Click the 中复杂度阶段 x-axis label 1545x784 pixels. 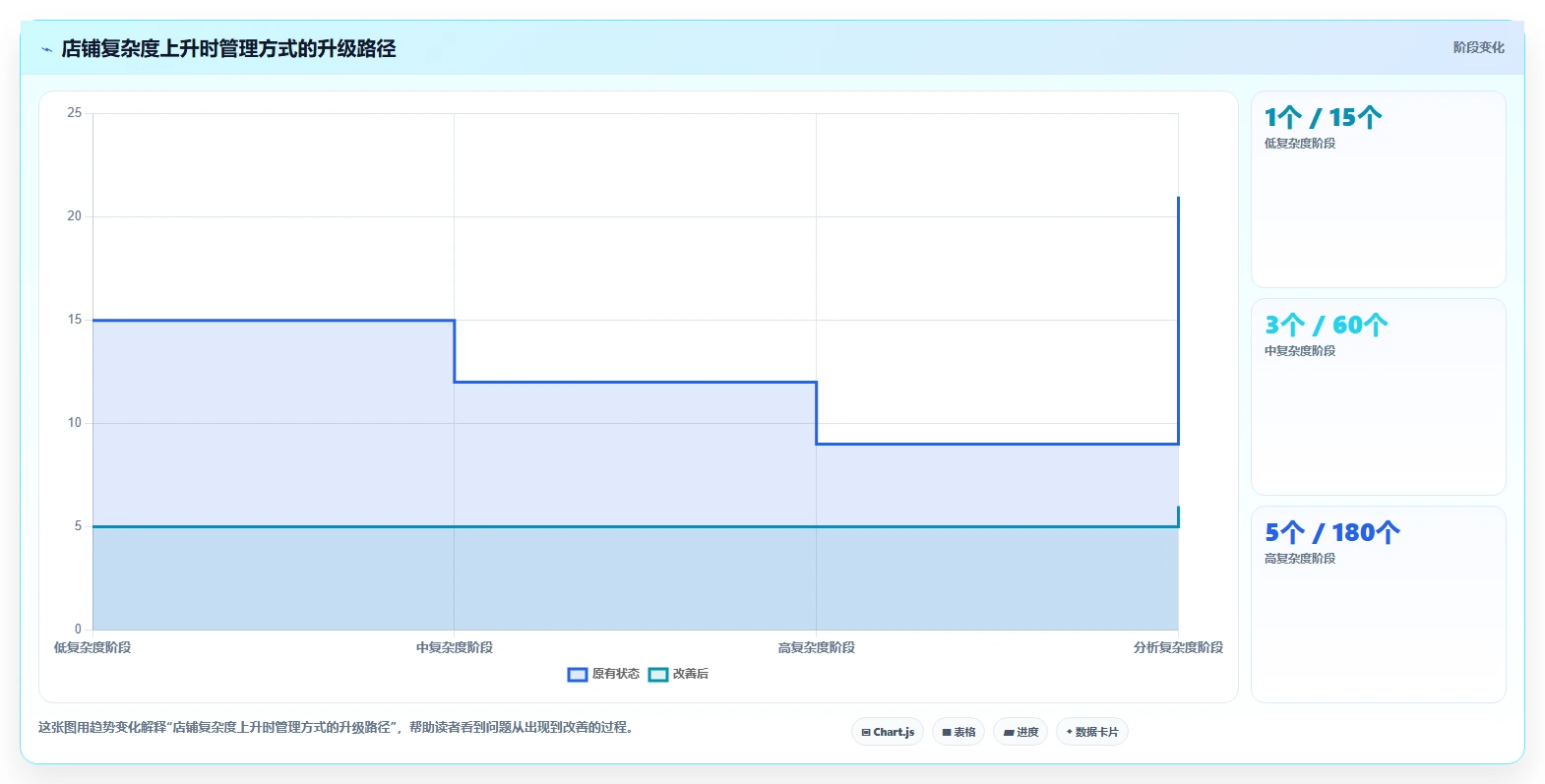(x=455, y=647)
